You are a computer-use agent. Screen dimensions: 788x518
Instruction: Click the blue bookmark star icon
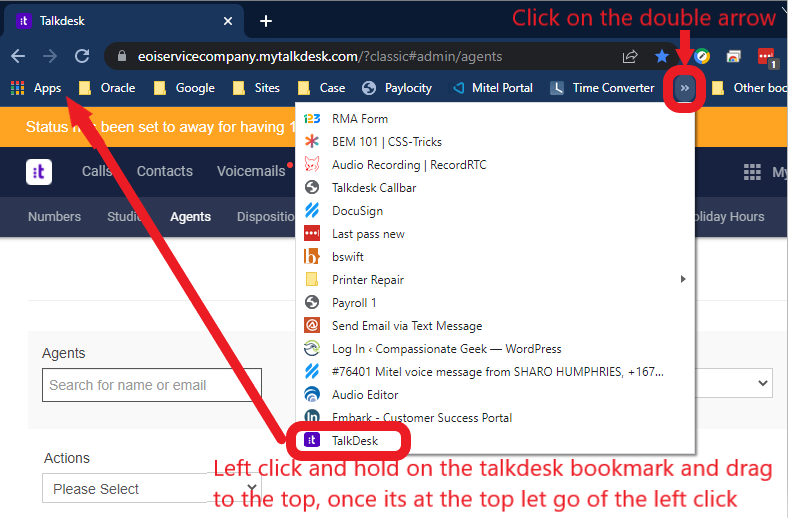tap(662, 56)
